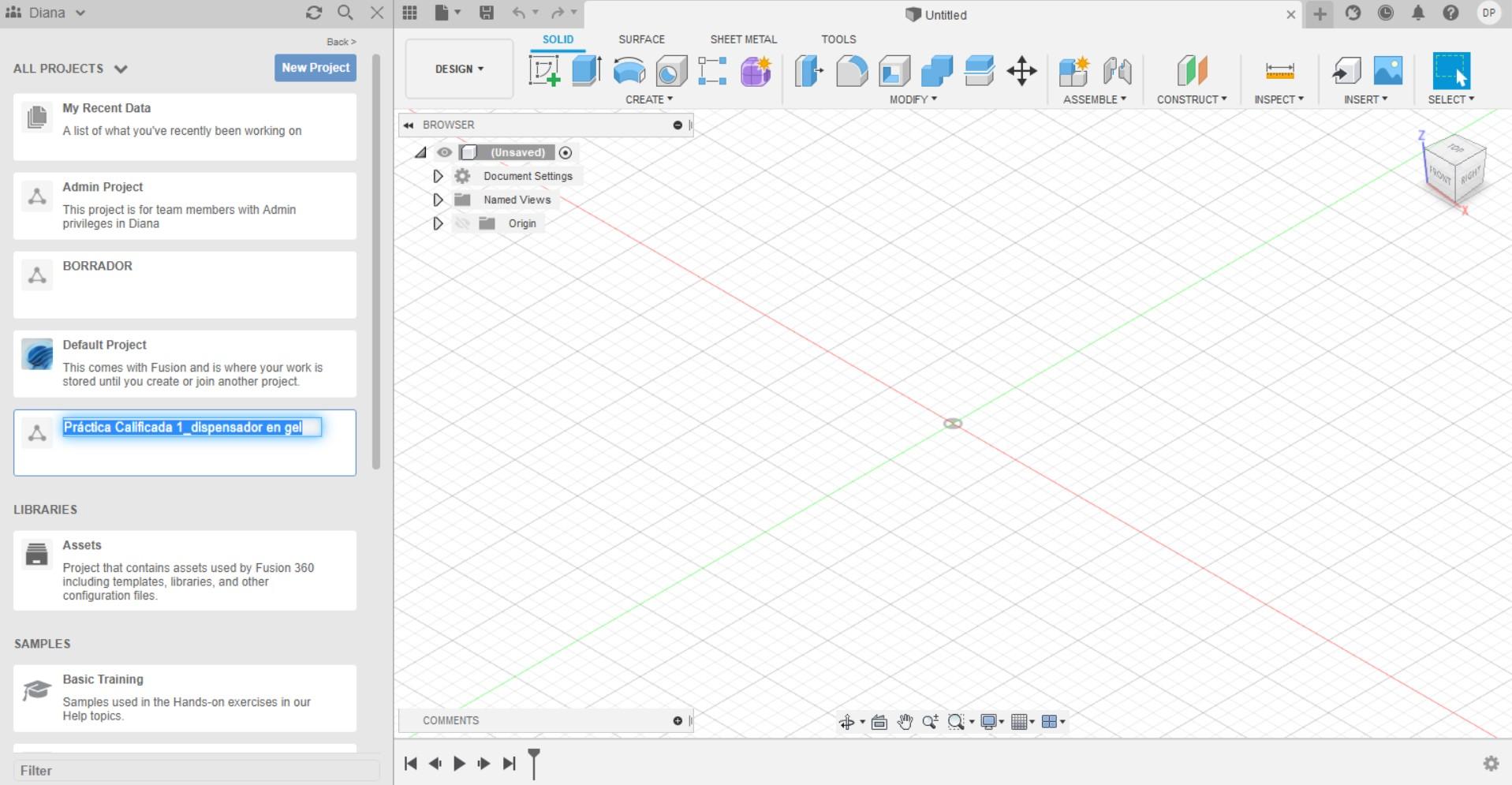Select the Press Pull tool

(x=809, y=71)
